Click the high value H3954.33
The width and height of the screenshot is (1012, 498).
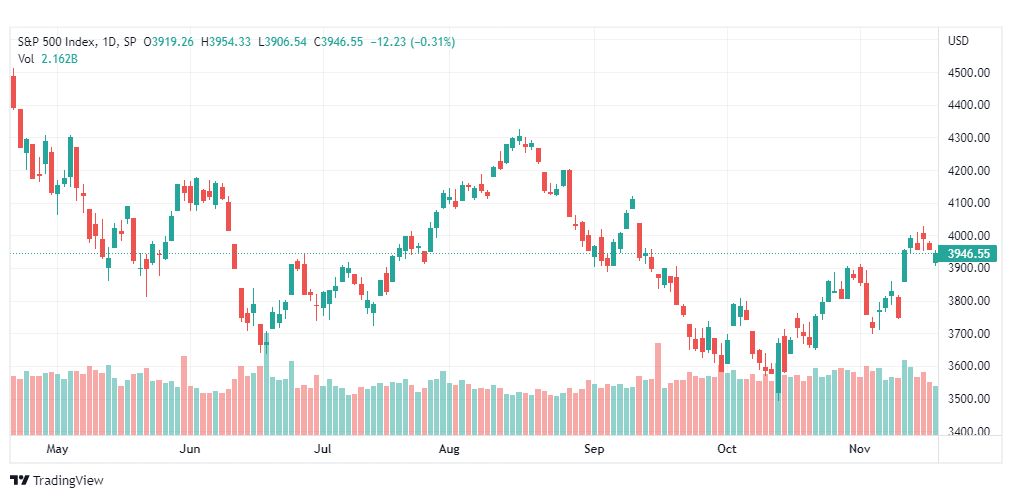click(x=226, y=42)
